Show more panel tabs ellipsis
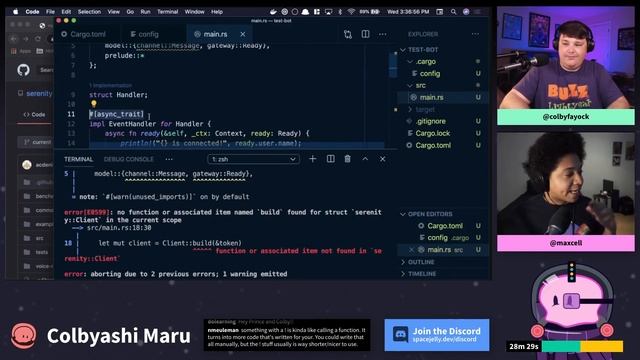The image size is (640, 360). point(169,159)
